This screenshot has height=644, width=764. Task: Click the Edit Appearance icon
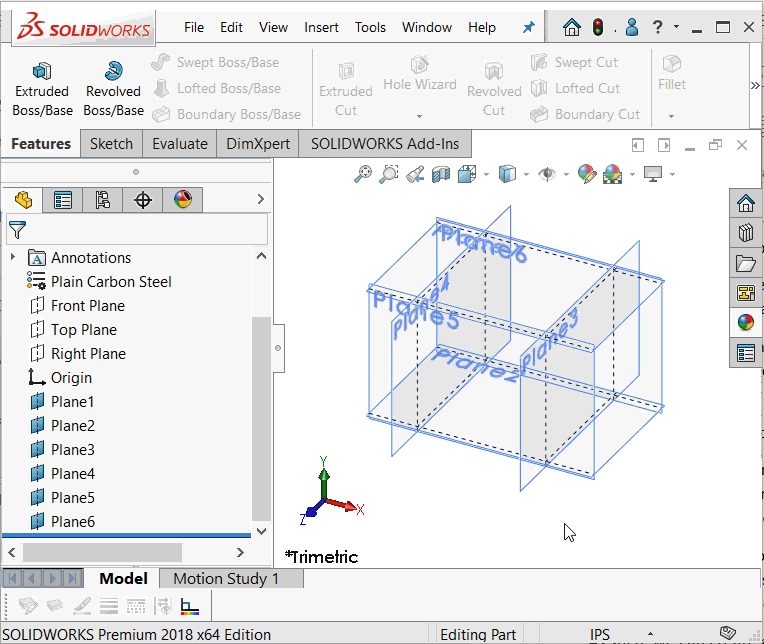tap(587, 174)
